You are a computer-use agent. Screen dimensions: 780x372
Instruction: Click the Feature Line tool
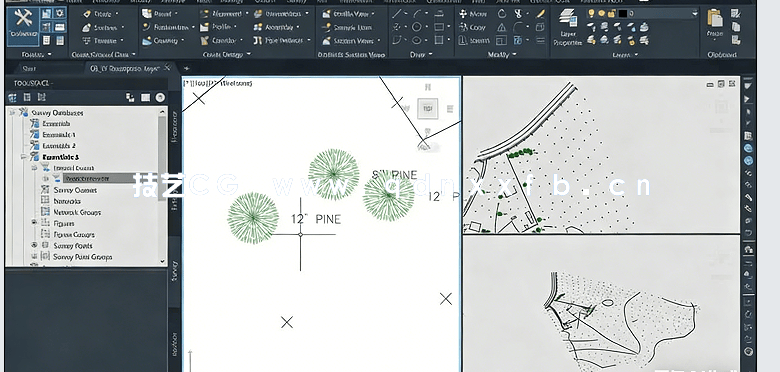coord(168,27)
